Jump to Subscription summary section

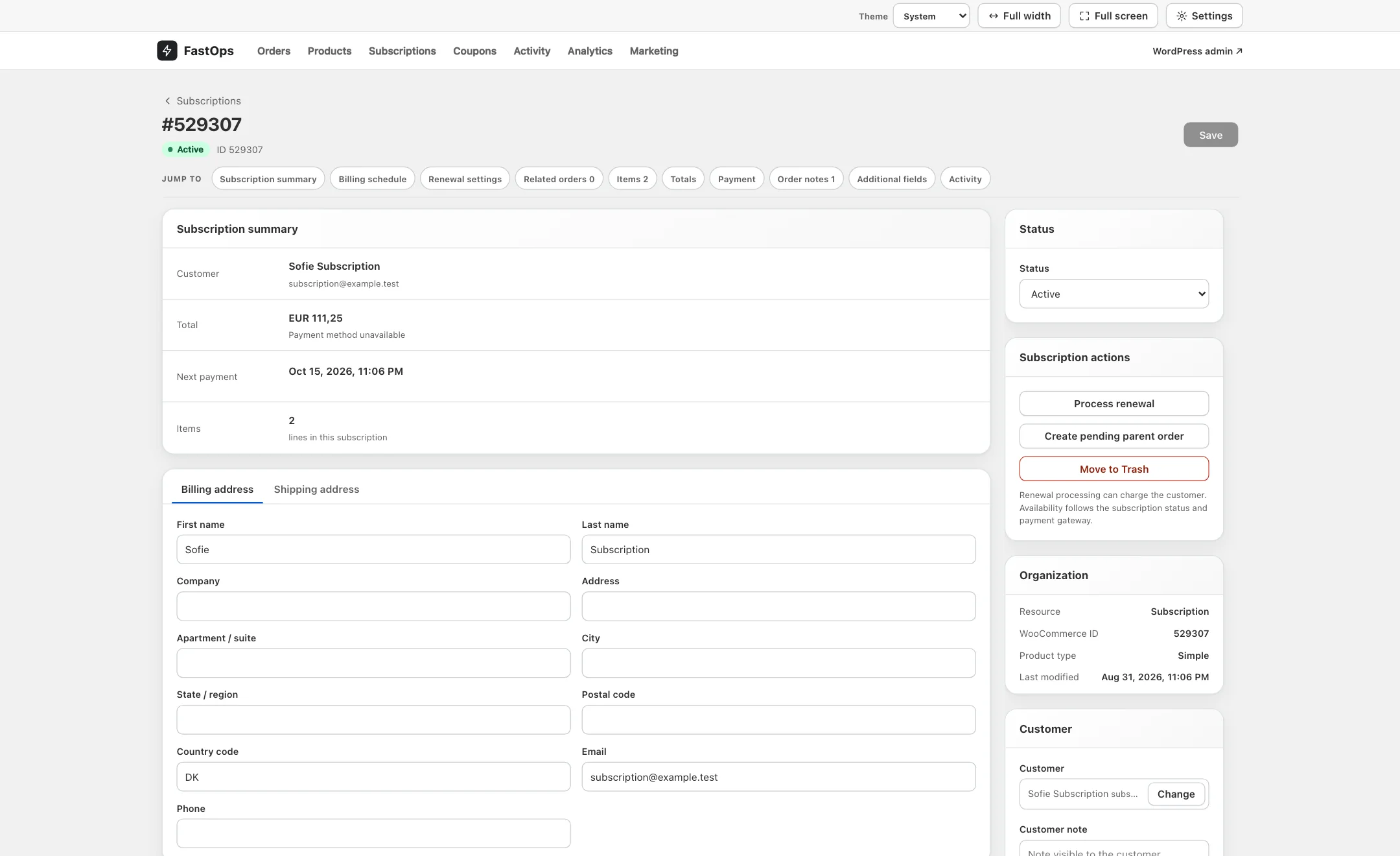point(268,179)
